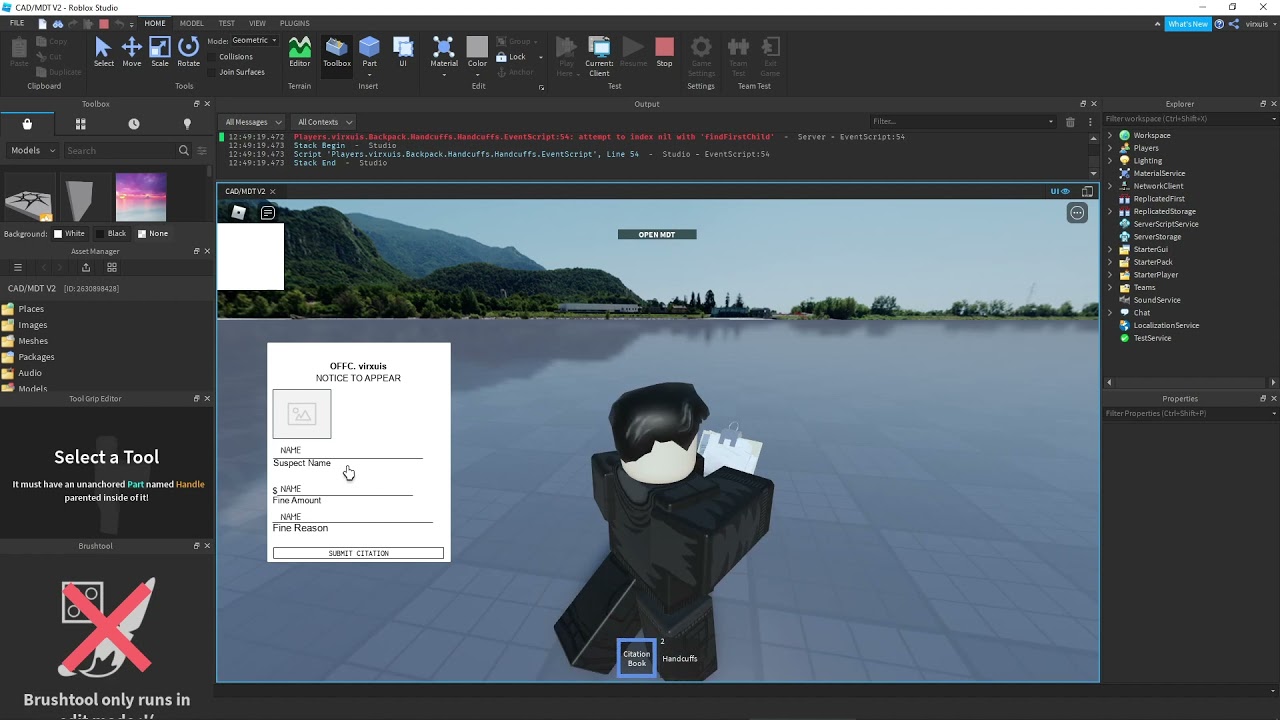Open the Terrain Editor
Viewport: 1280px width, 720px height.
(x=299, y=52)
